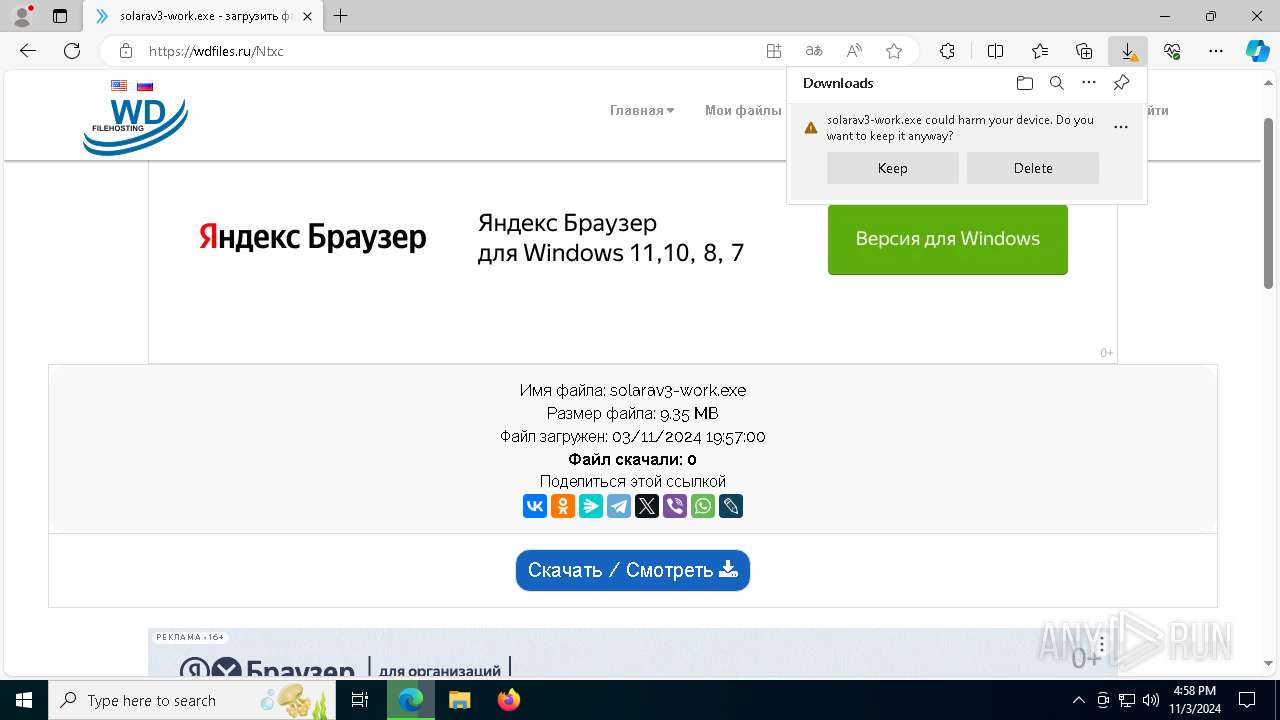Open the Мои файлы menu item
The width and height of the screenshot is (1280, 720).
point(743,110)
